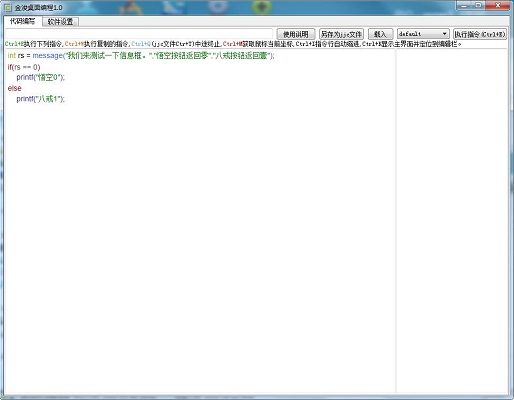Open the 软件设置 tab

60,22
